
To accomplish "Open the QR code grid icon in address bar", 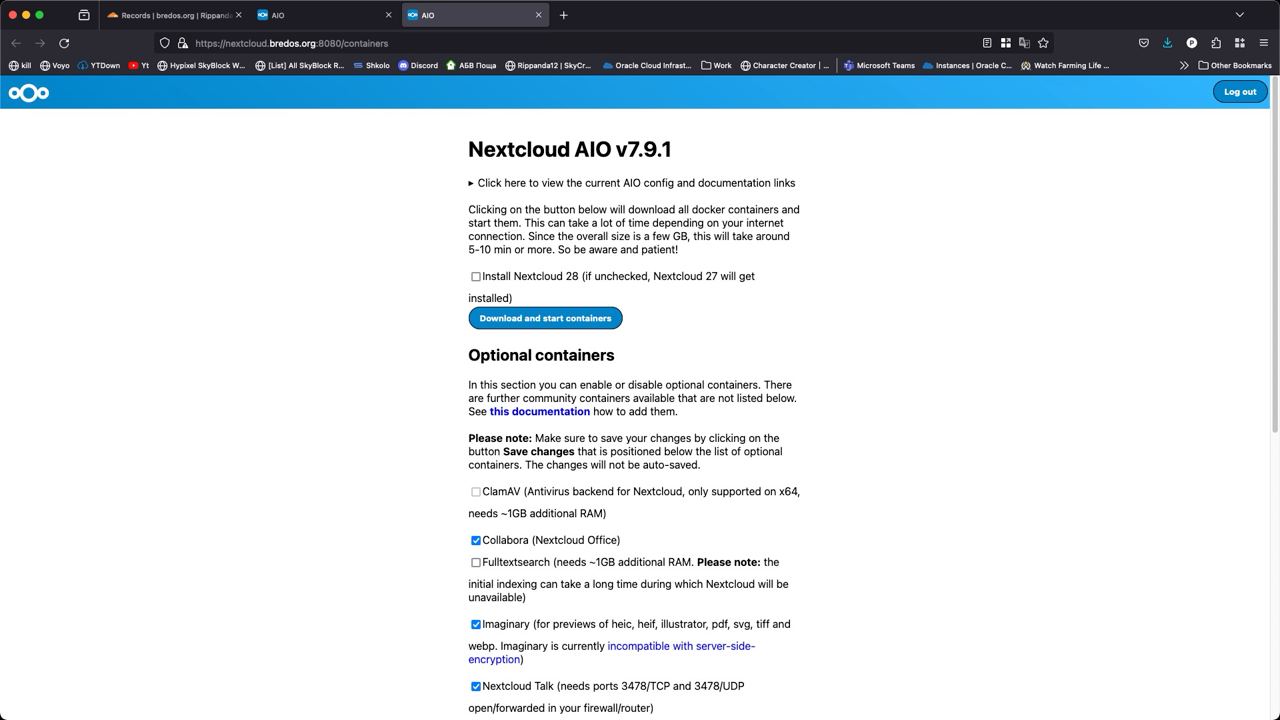I will tap(1006, 43).
